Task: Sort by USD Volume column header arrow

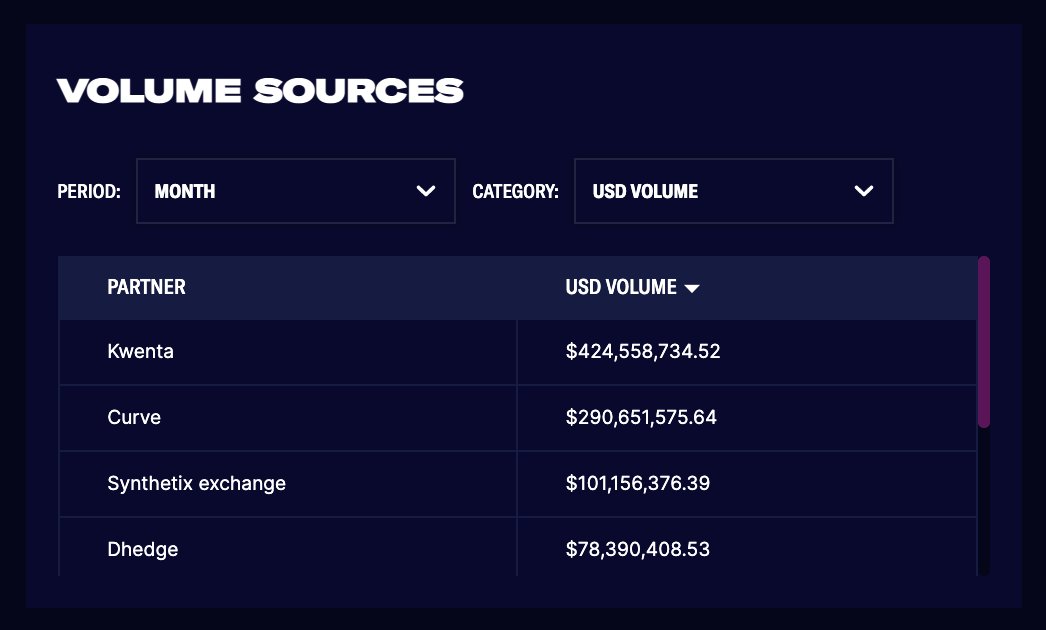Action: pos(692,288)
